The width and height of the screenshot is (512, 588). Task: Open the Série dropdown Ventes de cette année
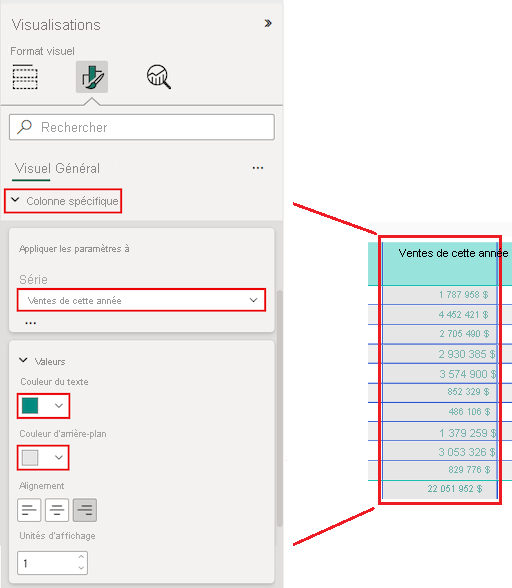coord(141,300)
